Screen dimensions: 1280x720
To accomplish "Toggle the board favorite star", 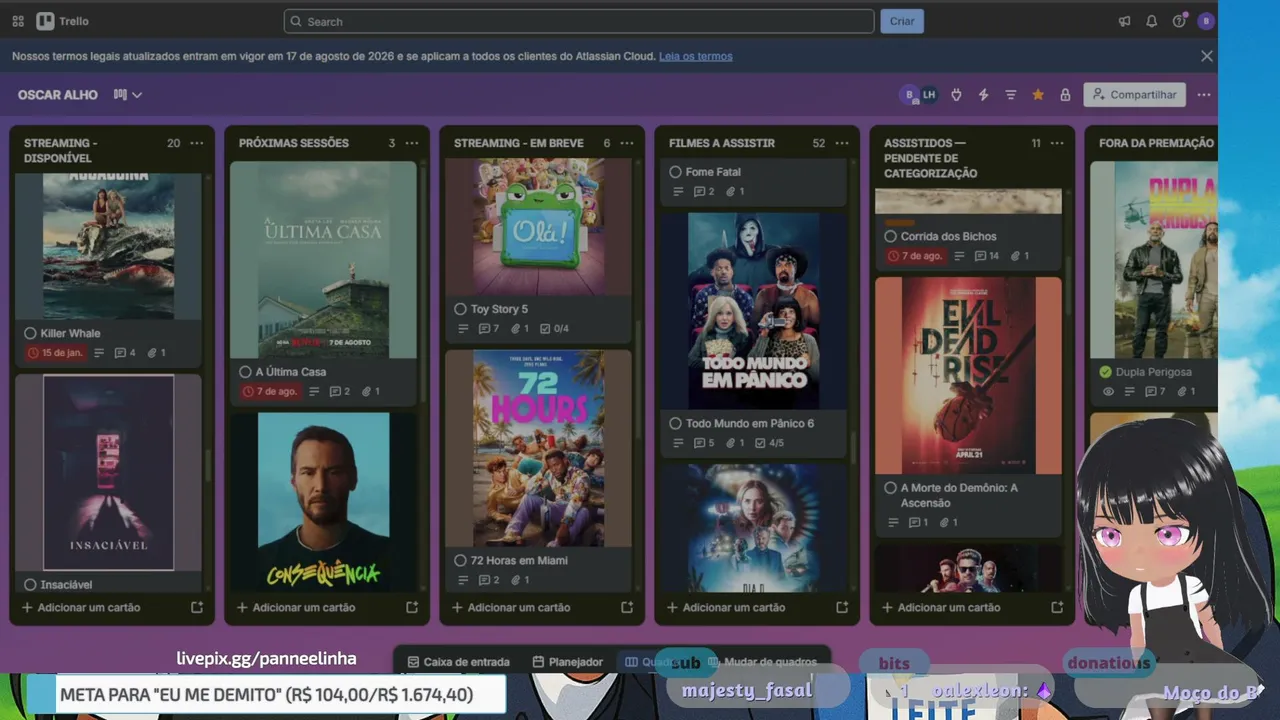I will coord(1038,95).
